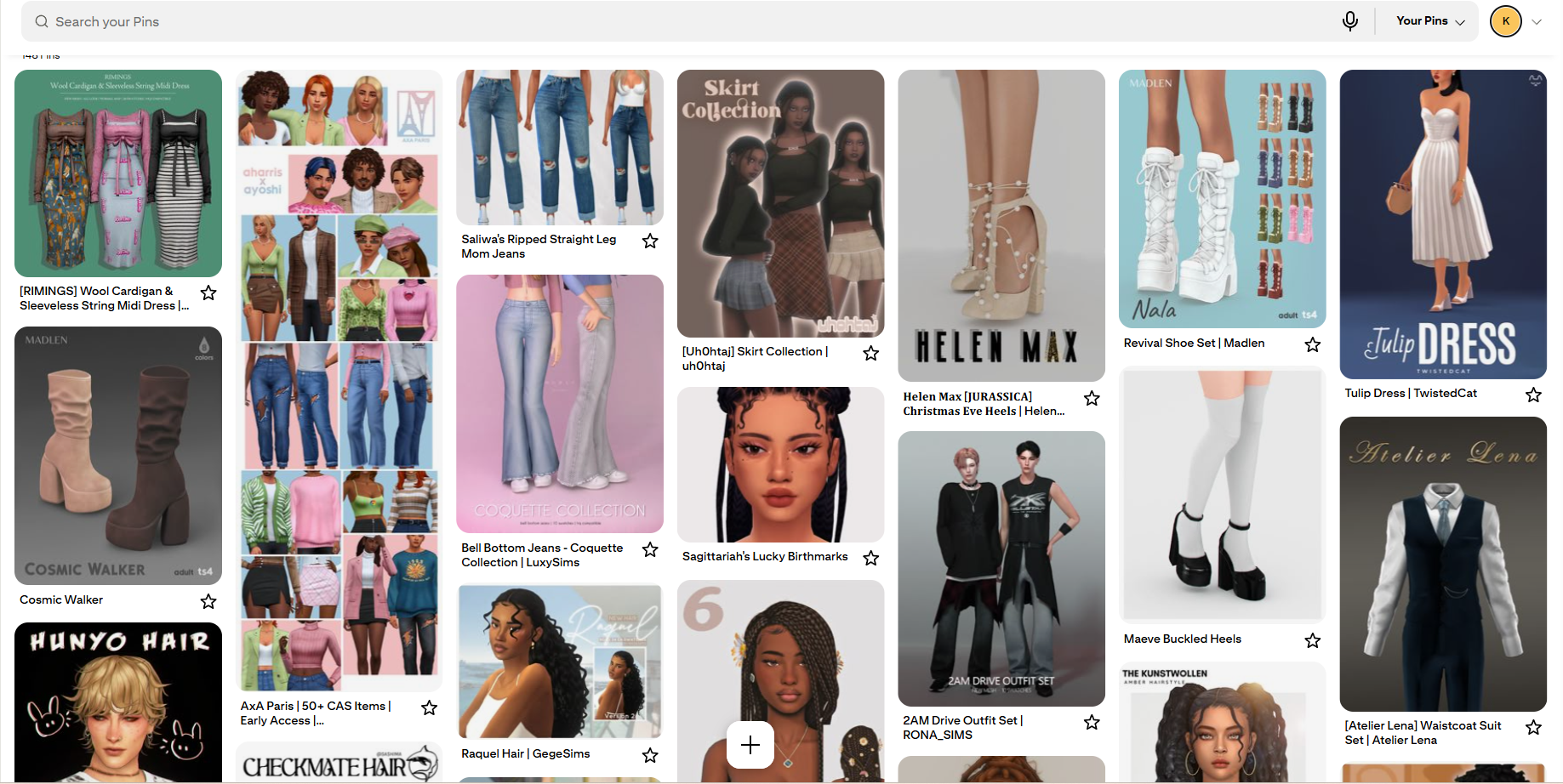
Task: Expand the account chevron beside avatar
Action: point(1537,22)
